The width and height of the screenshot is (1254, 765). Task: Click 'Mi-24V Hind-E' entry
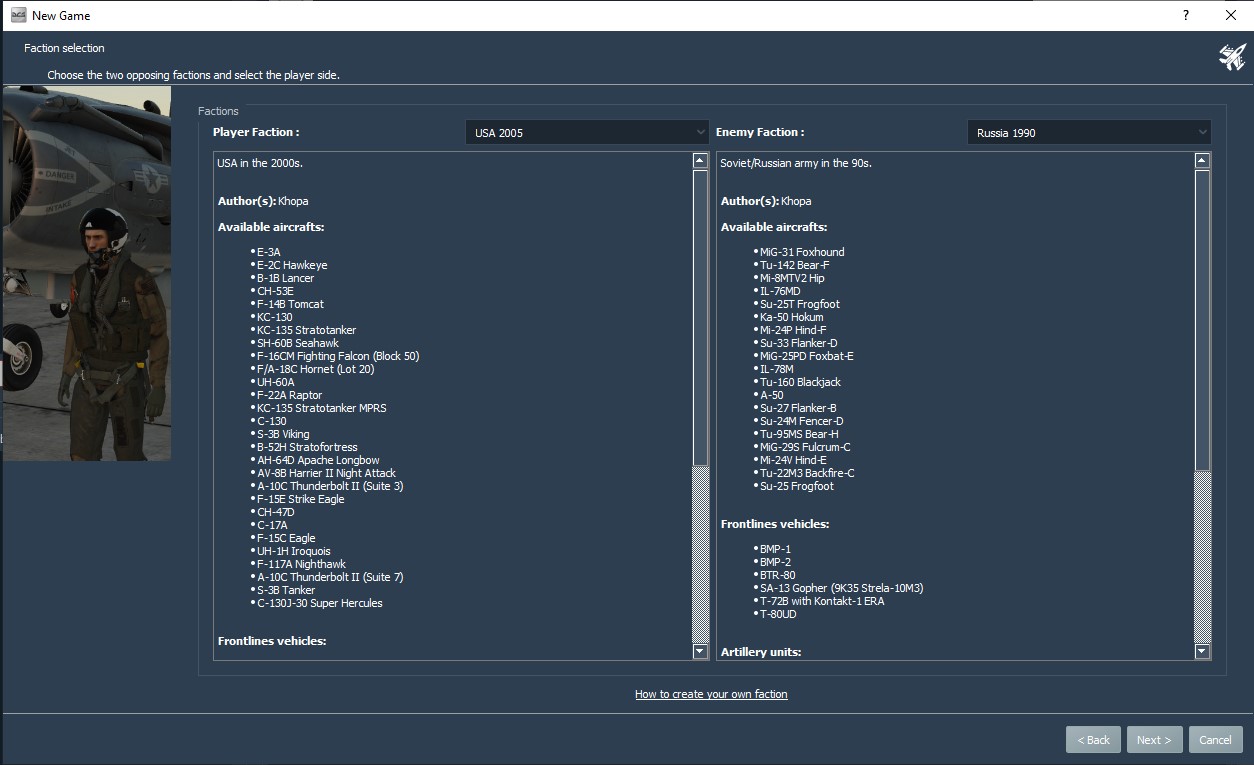(x=793, y=460)
